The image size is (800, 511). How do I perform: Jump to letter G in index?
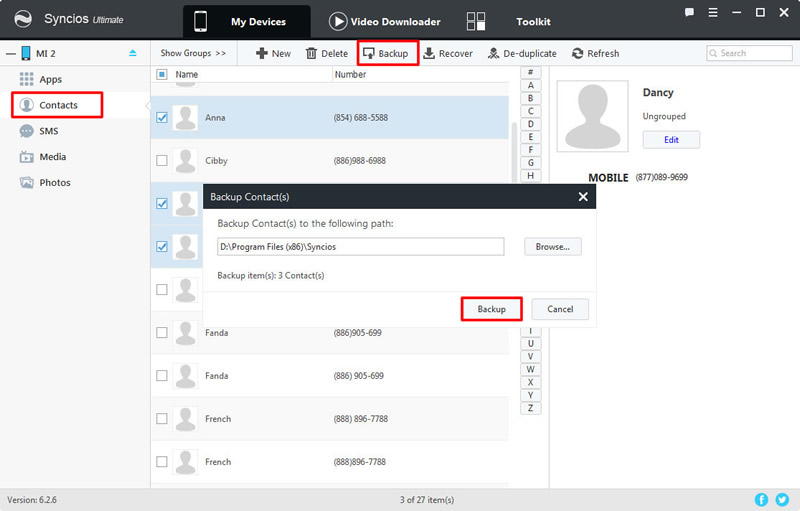pos(531,163)
